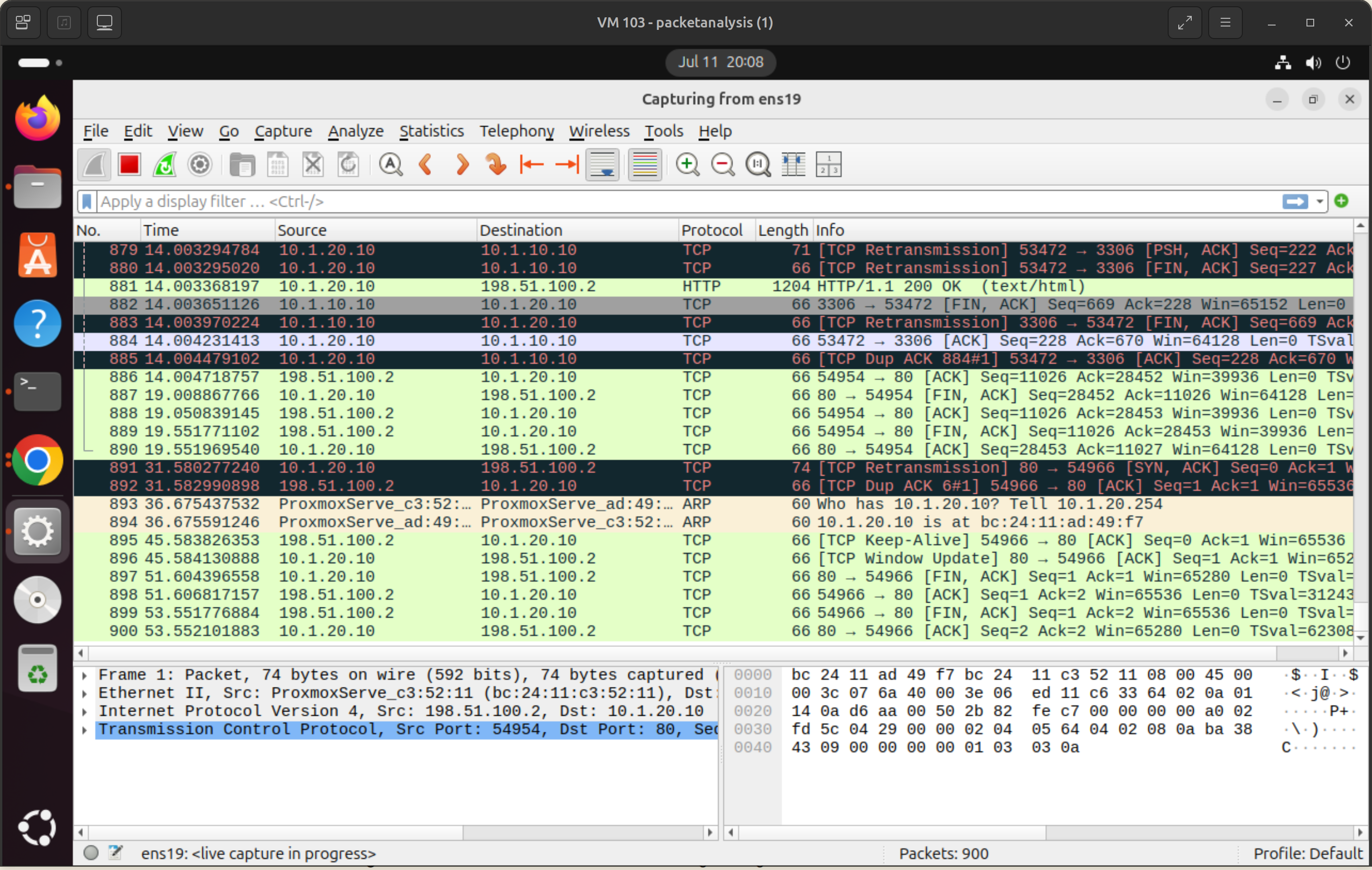Expand Frame 1 details tree
This screenshot has width=1372, height=870.
(x=84, y=675)
